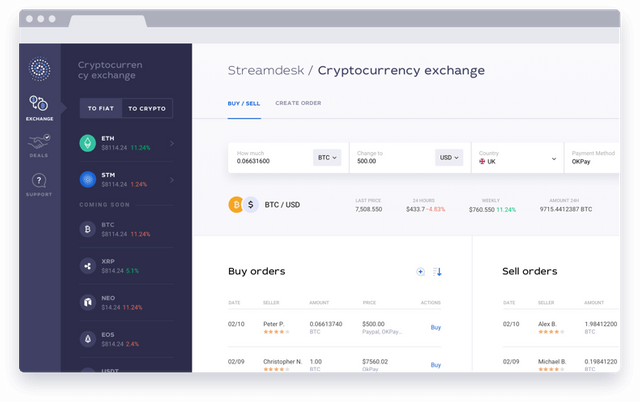
Task: Click the last price value 7,508.550
Action: point(369,209)
